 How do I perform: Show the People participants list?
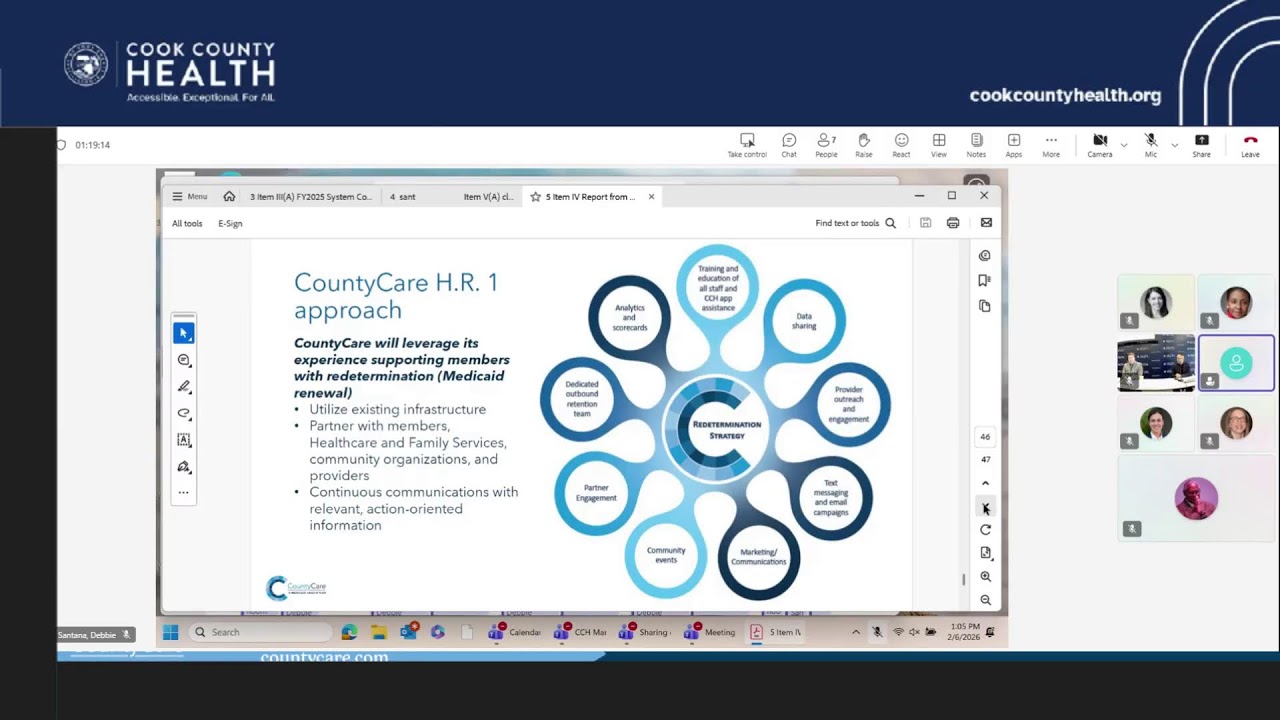826,145
